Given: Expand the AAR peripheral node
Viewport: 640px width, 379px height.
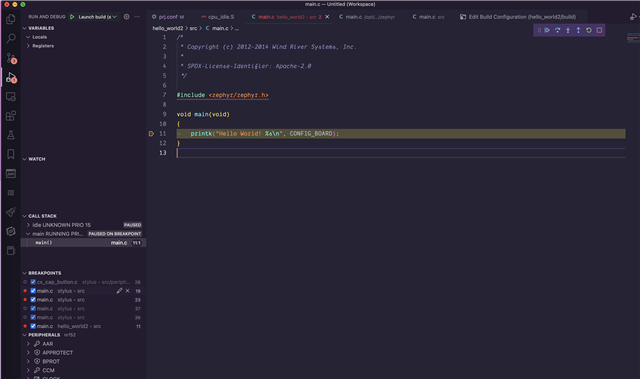Looking at the screenshot, I should (x=28, y=344).
